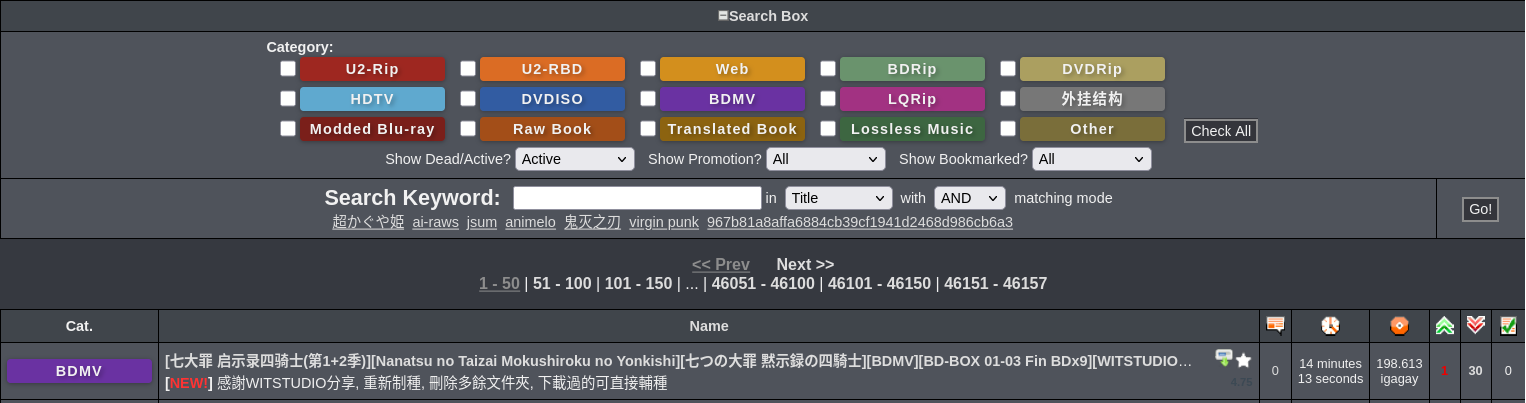Viewport: 1526px width, 403px height.
Task: Open the blue DVDISO category label
Action: tap(552, 99)
